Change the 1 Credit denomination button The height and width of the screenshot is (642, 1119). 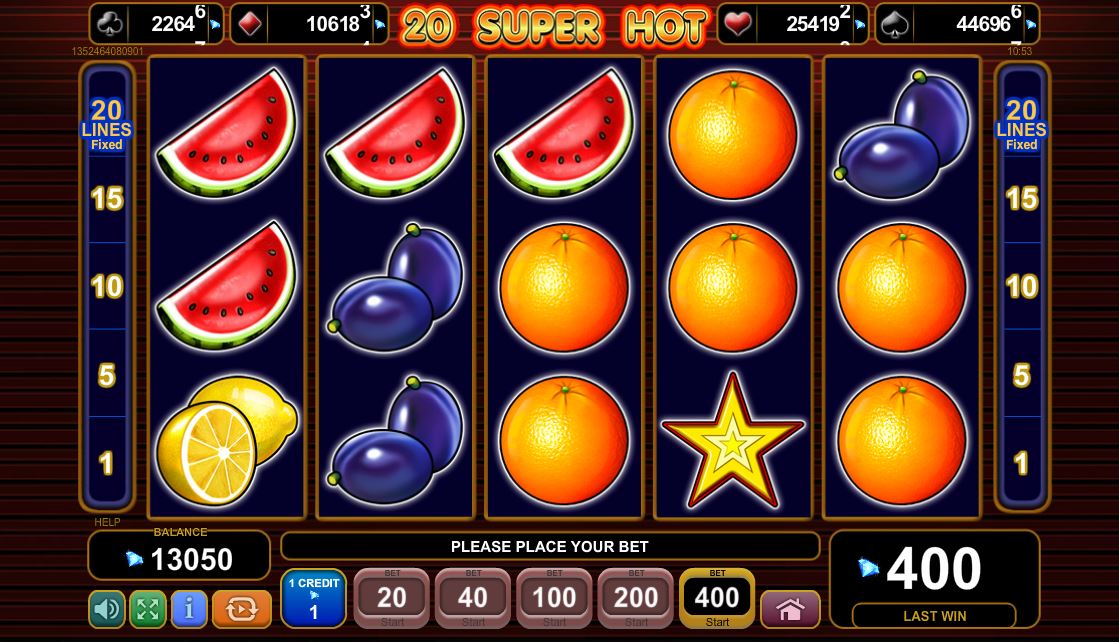coord(313,598)
